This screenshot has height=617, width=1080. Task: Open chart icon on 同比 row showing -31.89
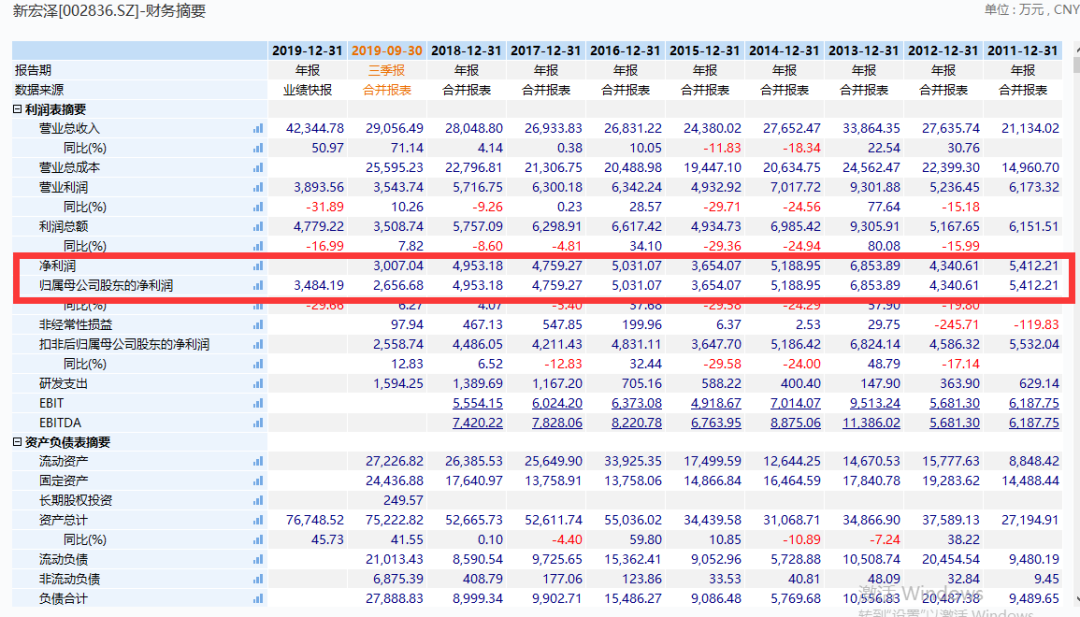[258, 207]
